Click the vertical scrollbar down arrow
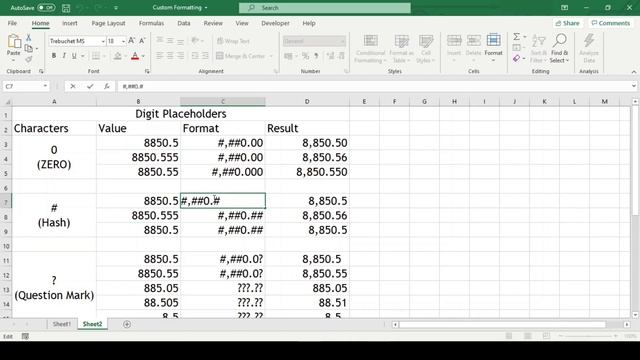Screen dimensions: 640x360 (x=635, y=315)
